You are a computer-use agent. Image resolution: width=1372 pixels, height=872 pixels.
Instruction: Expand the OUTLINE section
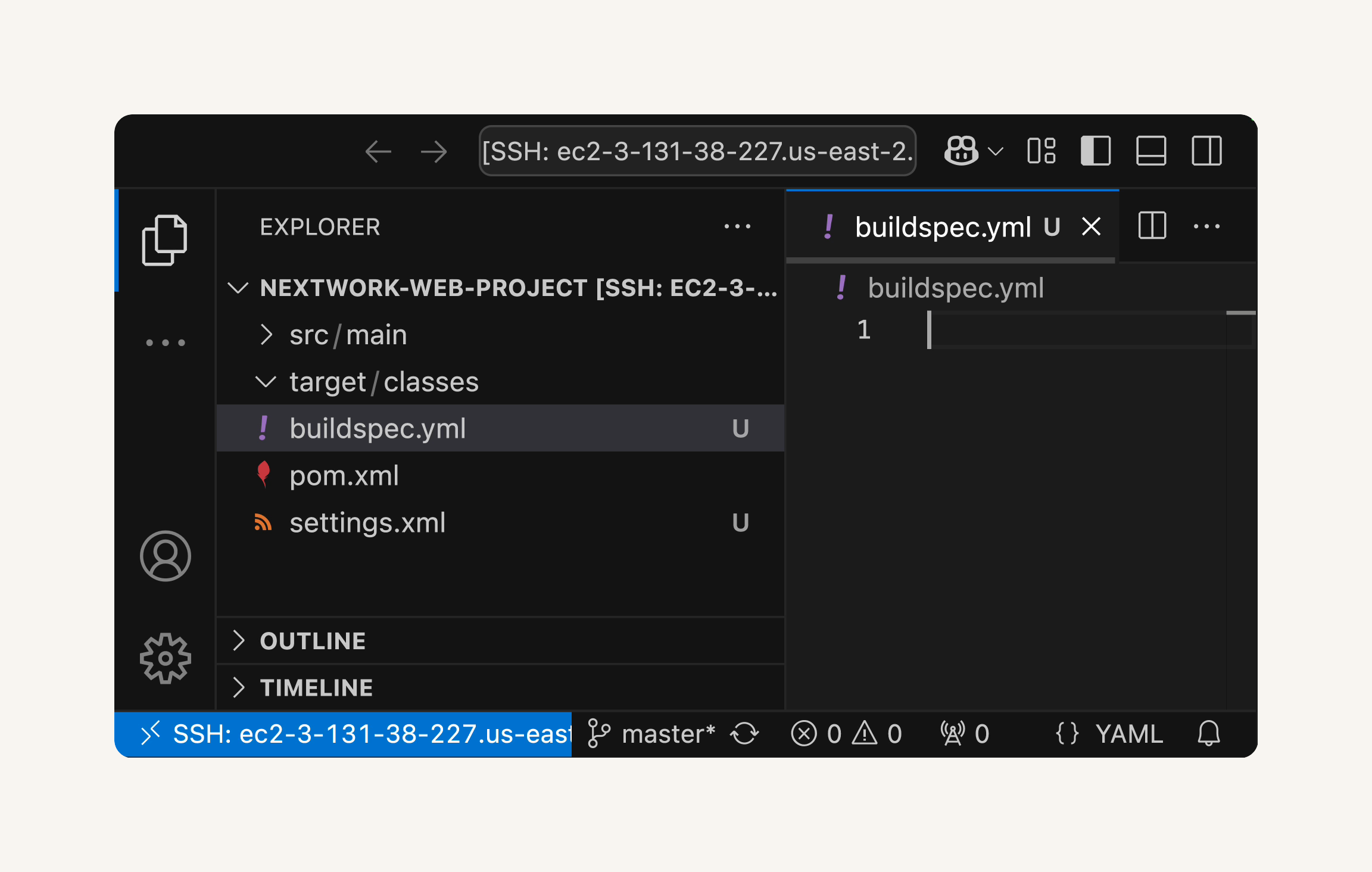pos(501,641)
